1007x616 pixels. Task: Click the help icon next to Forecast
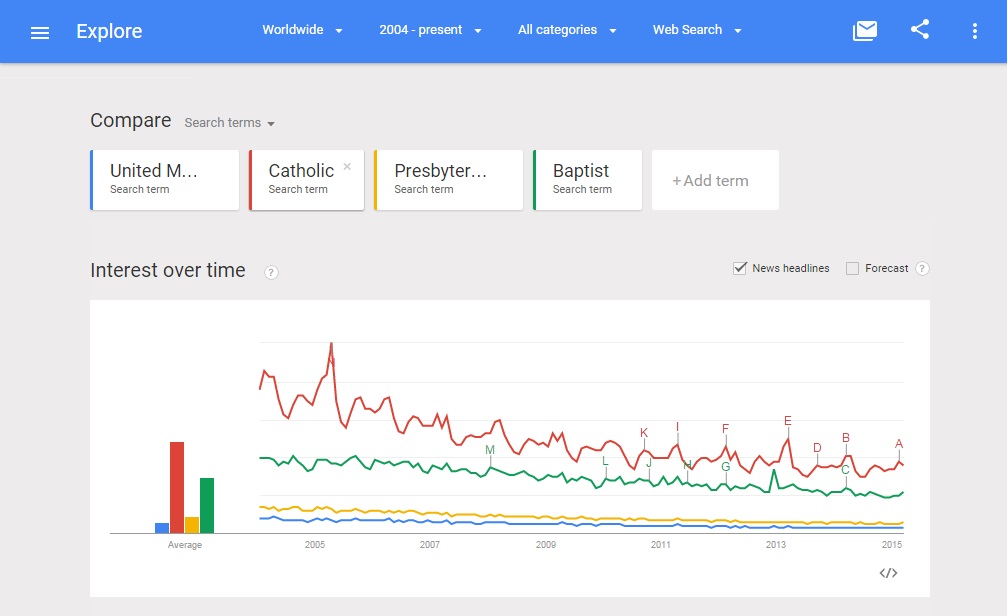922,268
